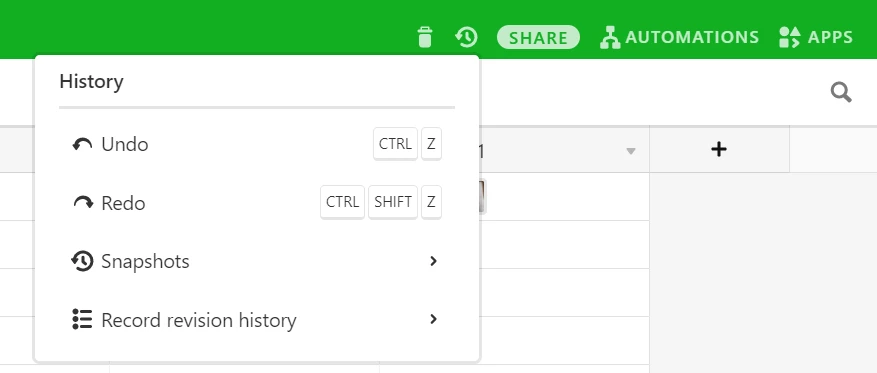Open the column header dropdown arrow
Viewport: 877px width, 373px height.
click(631, 151)
